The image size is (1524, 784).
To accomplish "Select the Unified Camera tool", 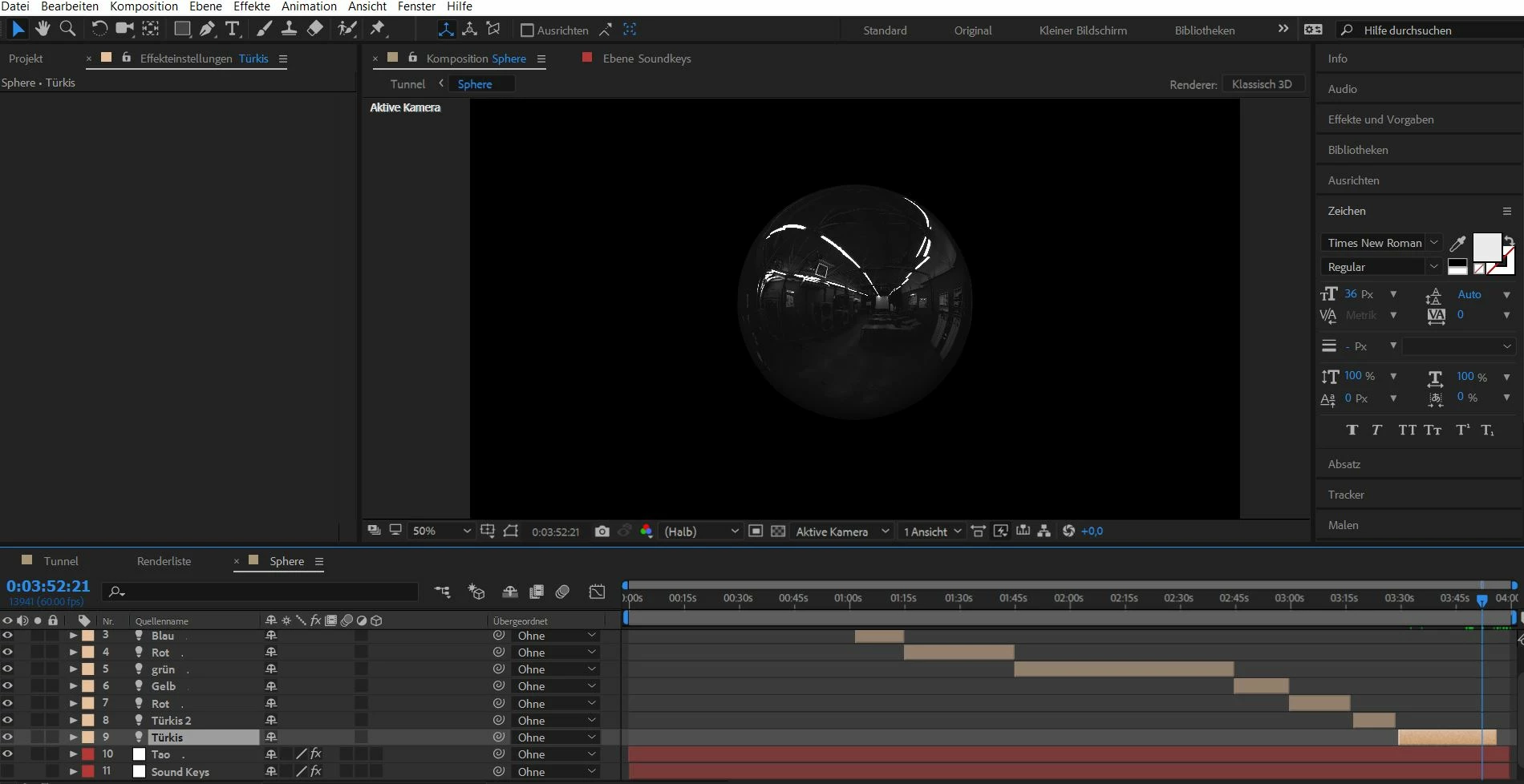I will (x=124, y=30).
